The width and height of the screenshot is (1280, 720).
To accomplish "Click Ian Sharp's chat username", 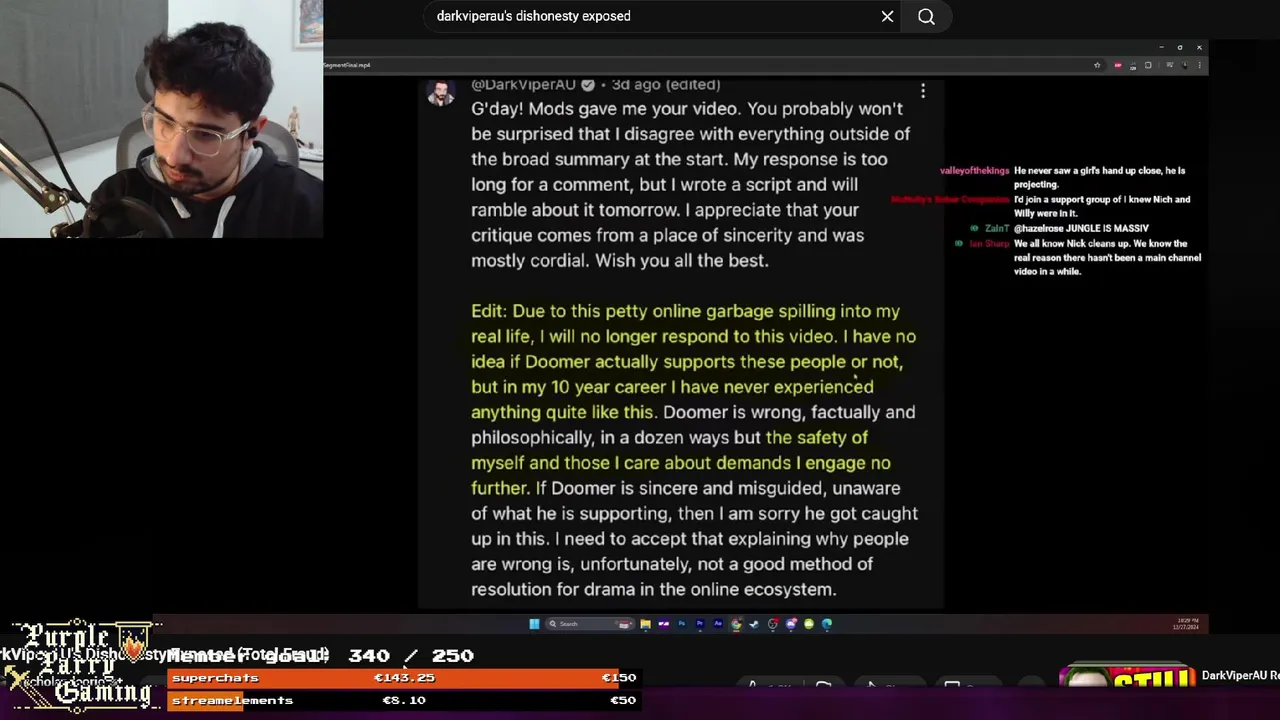I will click(989, 244).
